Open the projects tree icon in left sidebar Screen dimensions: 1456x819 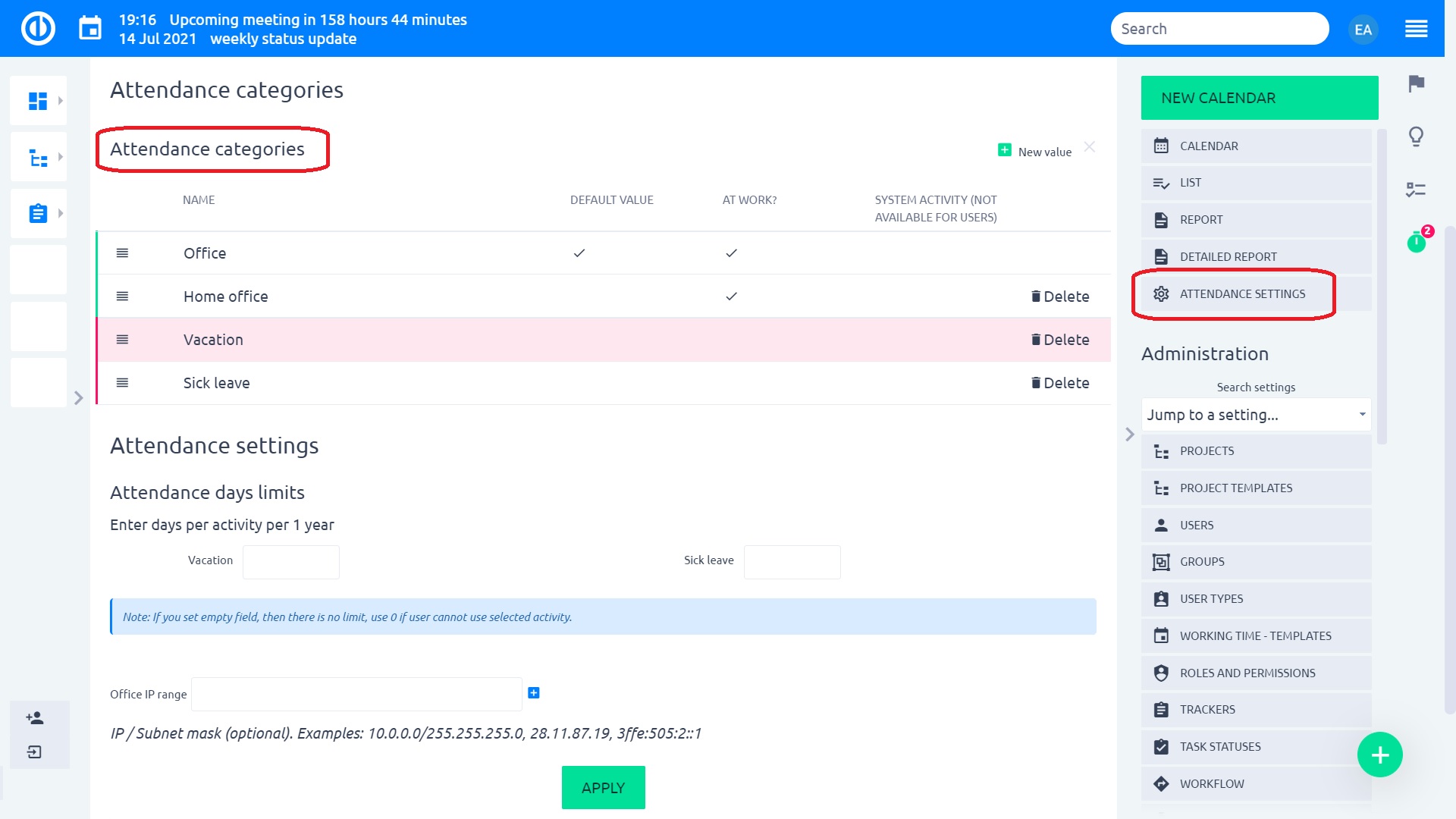pos(38,157)
